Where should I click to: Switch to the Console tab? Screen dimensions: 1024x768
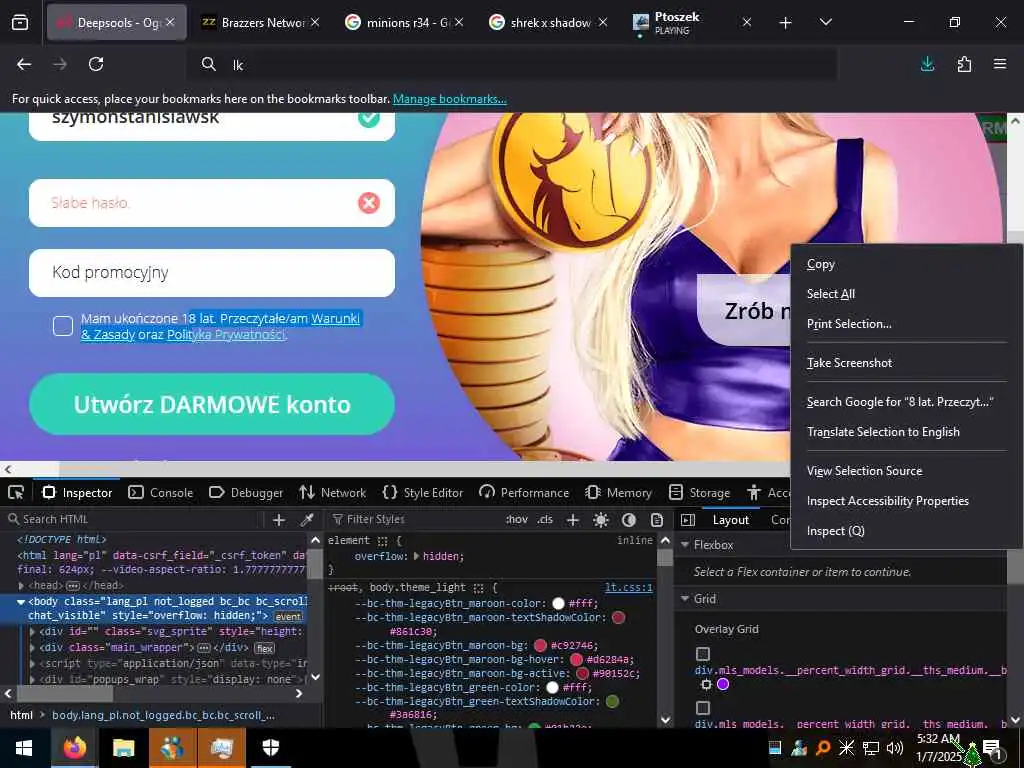[161, 493]
